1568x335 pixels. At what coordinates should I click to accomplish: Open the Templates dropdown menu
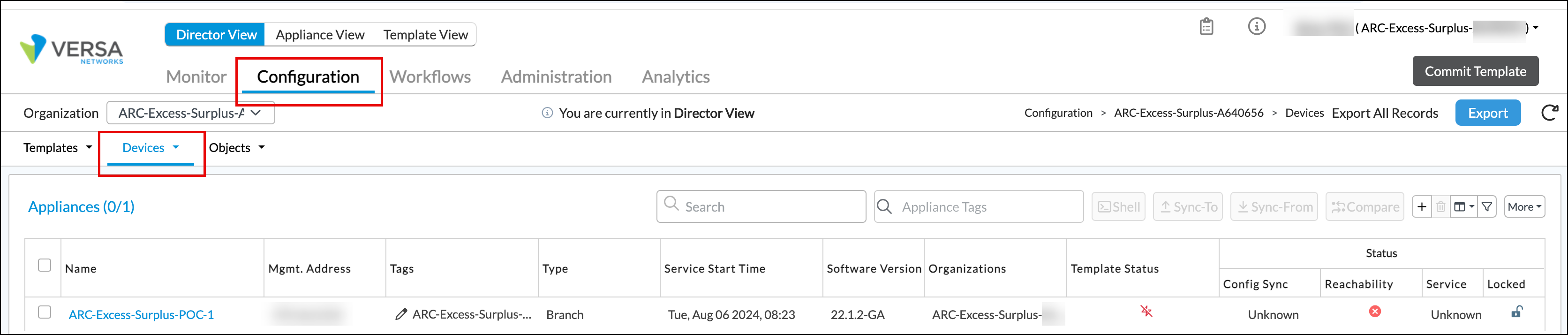[57, 148]
